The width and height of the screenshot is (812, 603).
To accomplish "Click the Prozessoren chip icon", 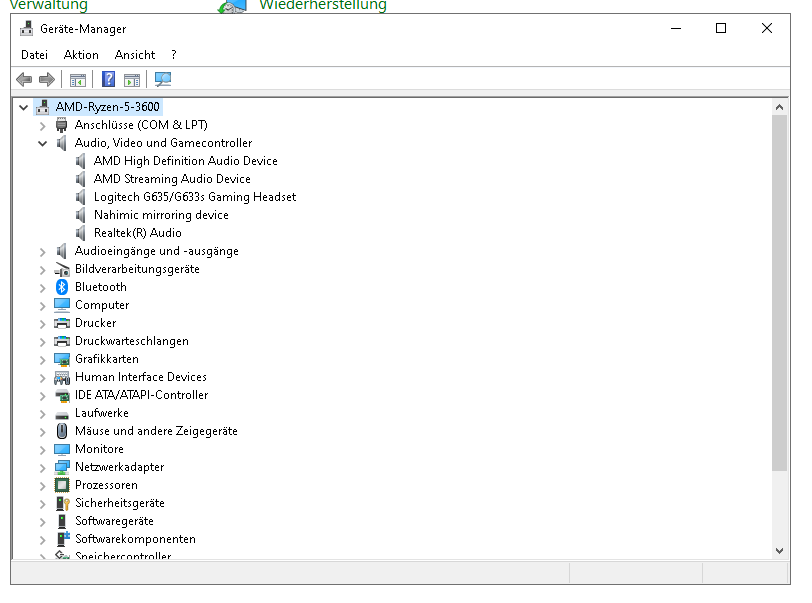I will pyautogui.click(x=62, y=485).
